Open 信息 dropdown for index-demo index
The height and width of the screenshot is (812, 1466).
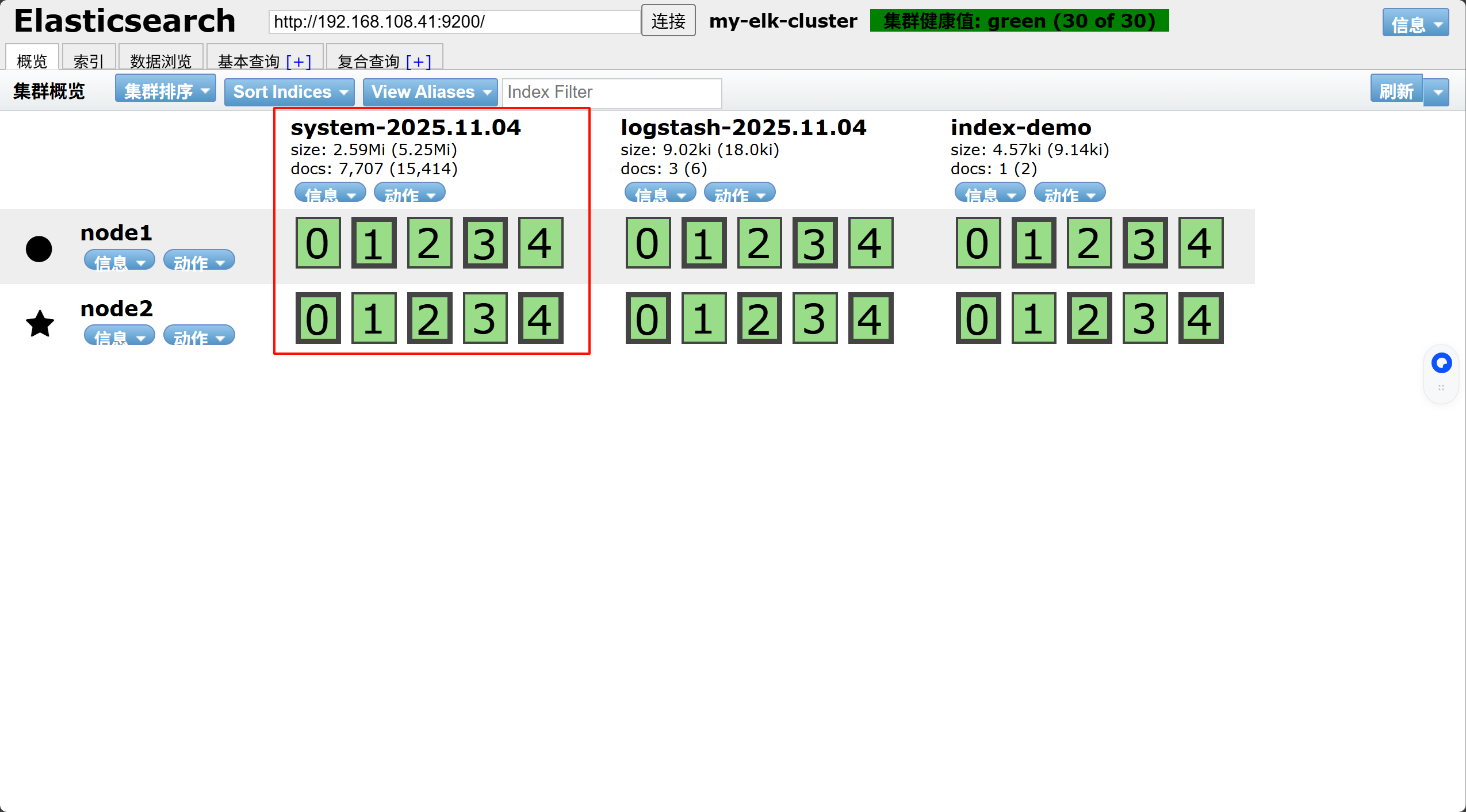(990, 193)
